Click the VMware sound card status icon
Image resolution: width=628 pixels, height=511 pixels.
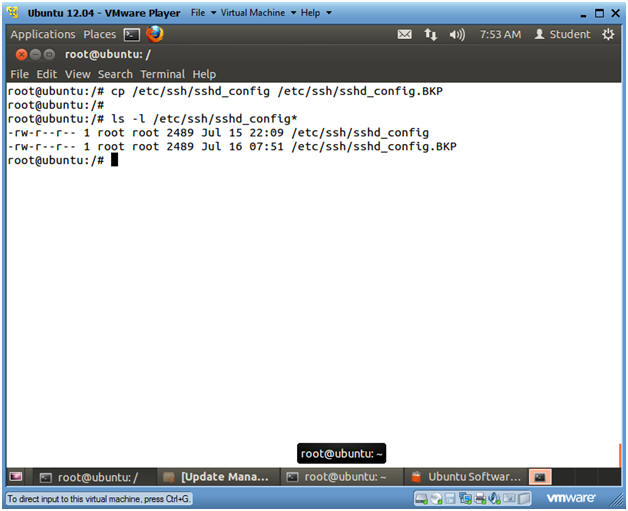tap(495, 499)
